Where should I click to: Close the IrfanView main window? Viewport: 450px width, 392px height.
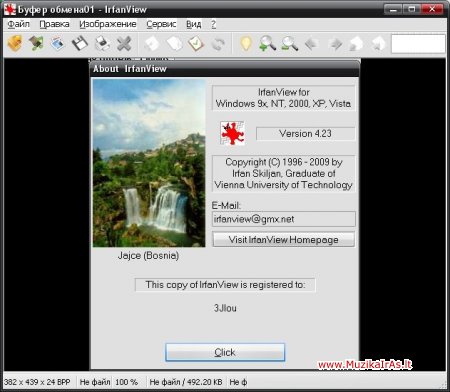tap(432, 9)
